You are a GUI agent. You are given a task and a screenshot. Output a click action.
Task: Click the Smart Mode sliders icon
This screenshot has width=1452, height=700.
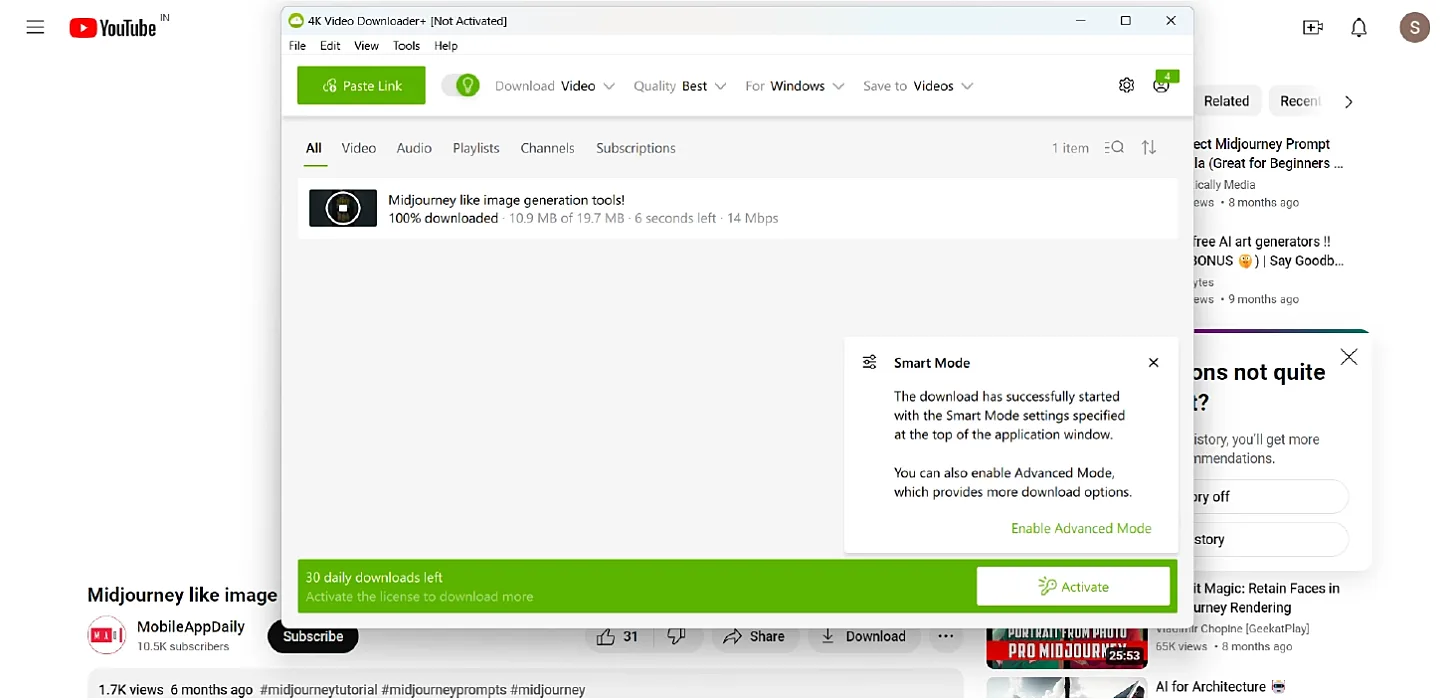pos(870,363)
